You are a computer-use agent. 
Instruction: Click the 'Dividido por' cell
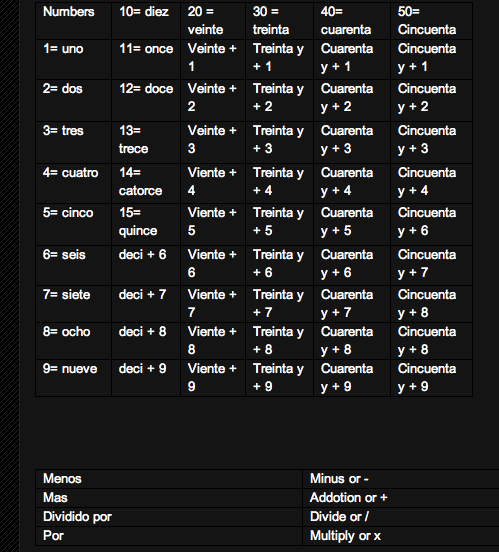point(169,517)
